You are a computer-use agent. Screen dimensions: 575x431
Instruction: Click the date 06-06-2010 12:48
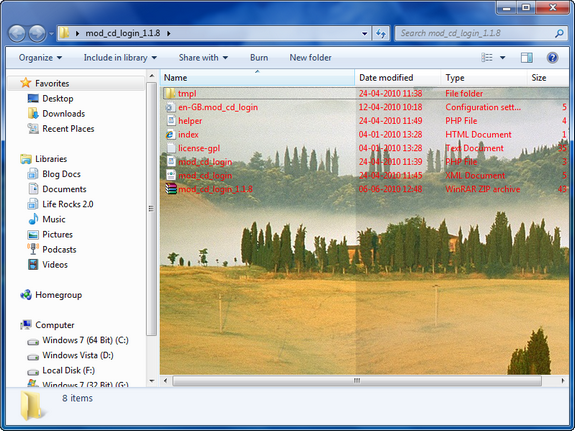(x=391, y=189)
